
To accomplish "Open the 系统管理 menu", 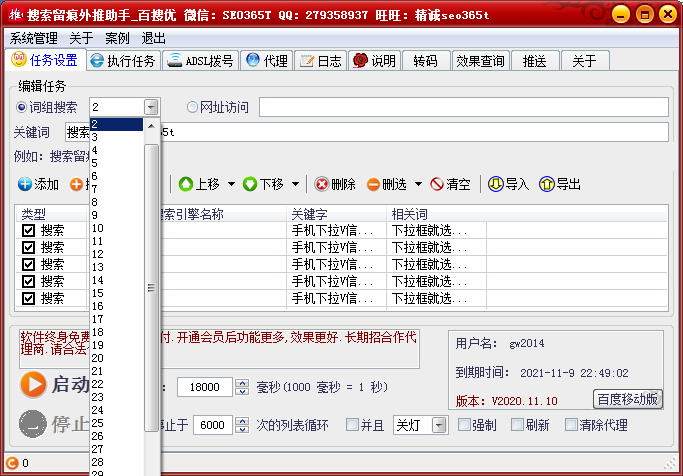I will (x=34, y=38).
